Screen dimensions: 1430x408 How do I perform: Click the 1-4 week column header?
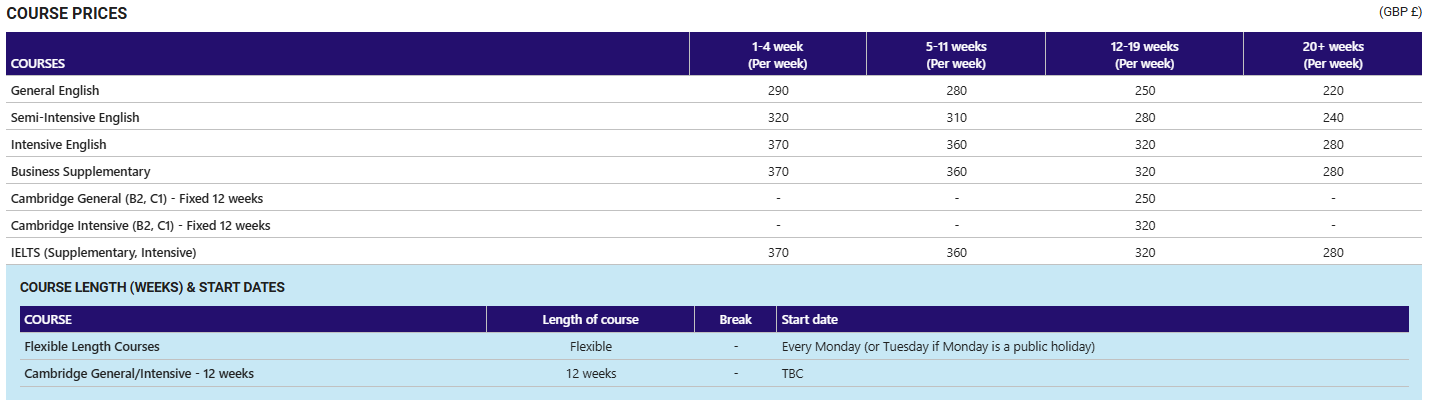[777, 54]
